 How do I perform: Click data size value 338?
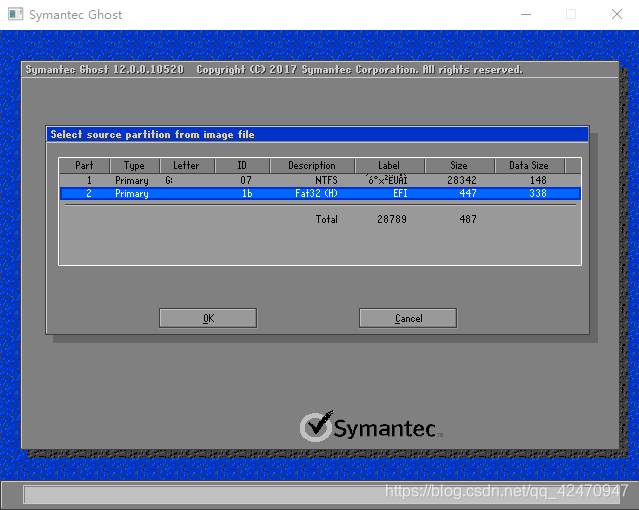pos(538,193)
